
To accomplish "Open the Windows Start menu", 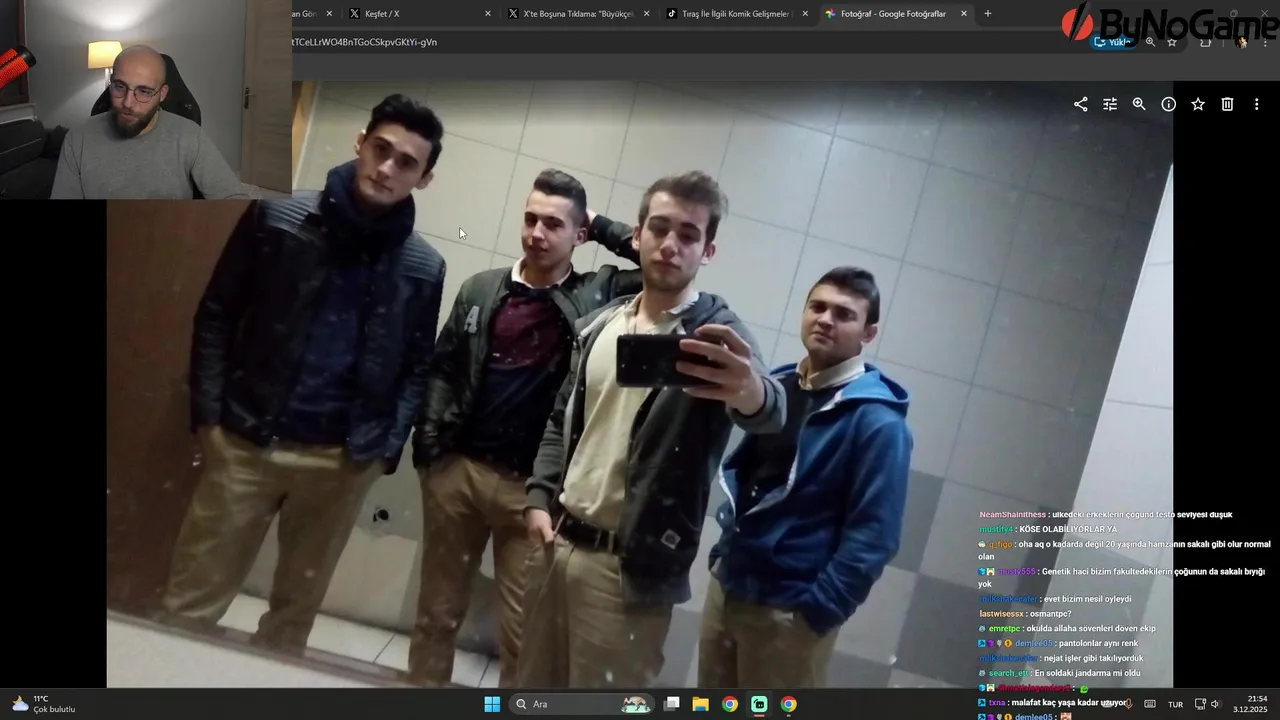I will [492, 704].
